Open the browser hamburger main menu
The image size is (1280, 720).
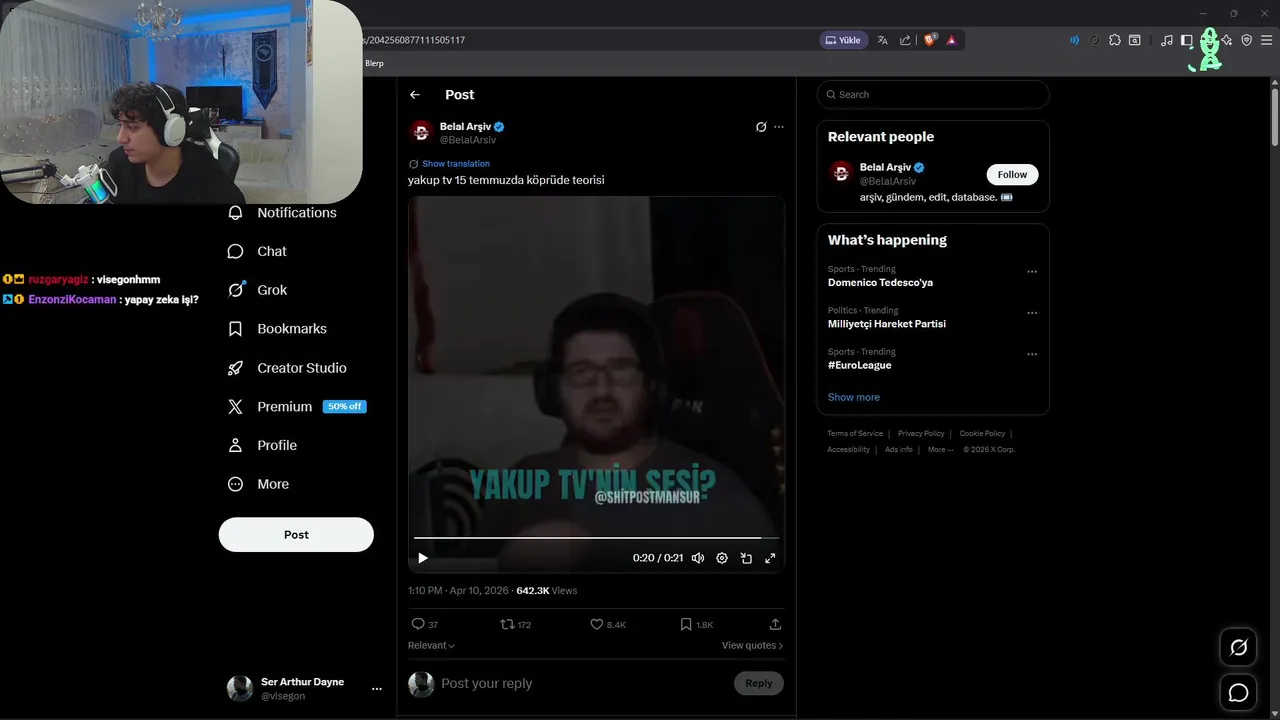tap(1266, 40)
